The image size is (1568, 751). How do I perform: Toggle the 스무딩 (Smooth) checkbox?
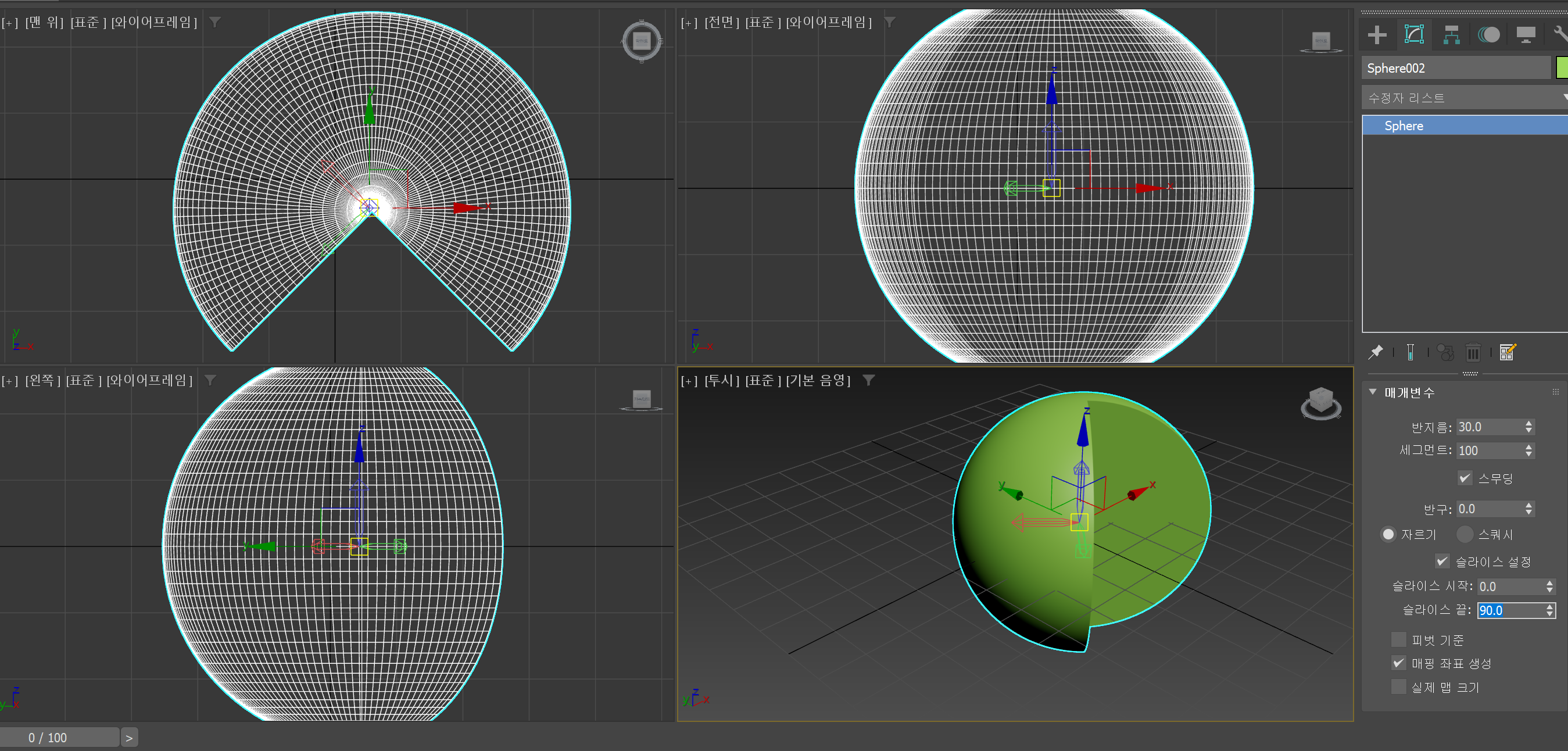1465,478
